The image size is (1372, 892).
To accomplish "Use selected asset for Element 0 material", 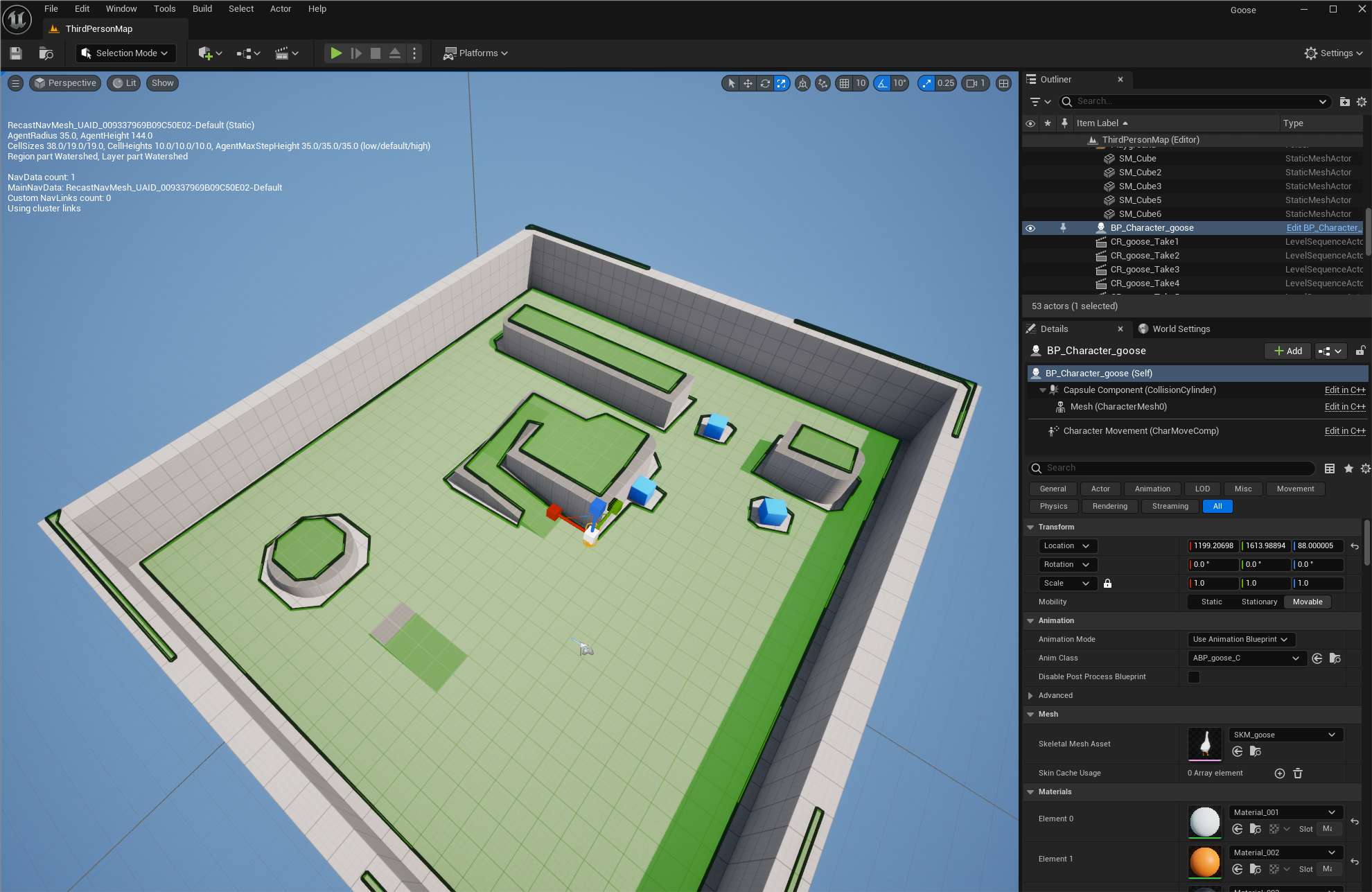I will click(1238, 829).
